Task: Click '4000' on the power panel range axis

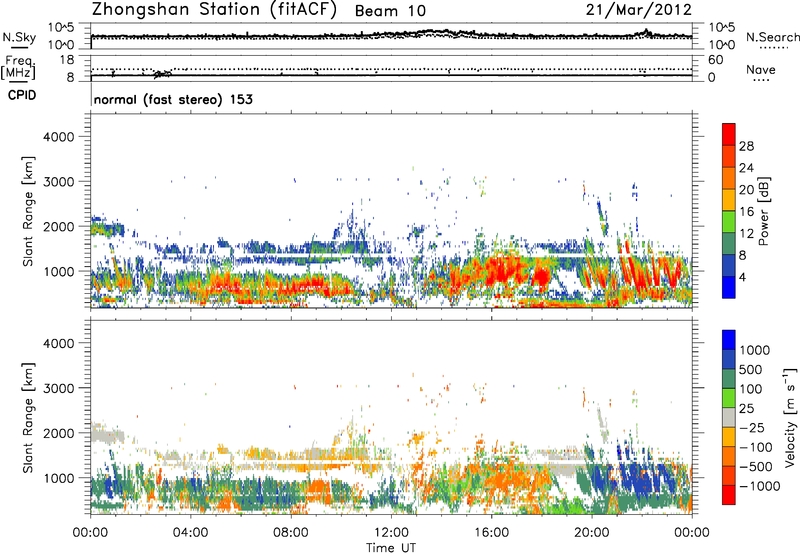Action: (58, 137)
